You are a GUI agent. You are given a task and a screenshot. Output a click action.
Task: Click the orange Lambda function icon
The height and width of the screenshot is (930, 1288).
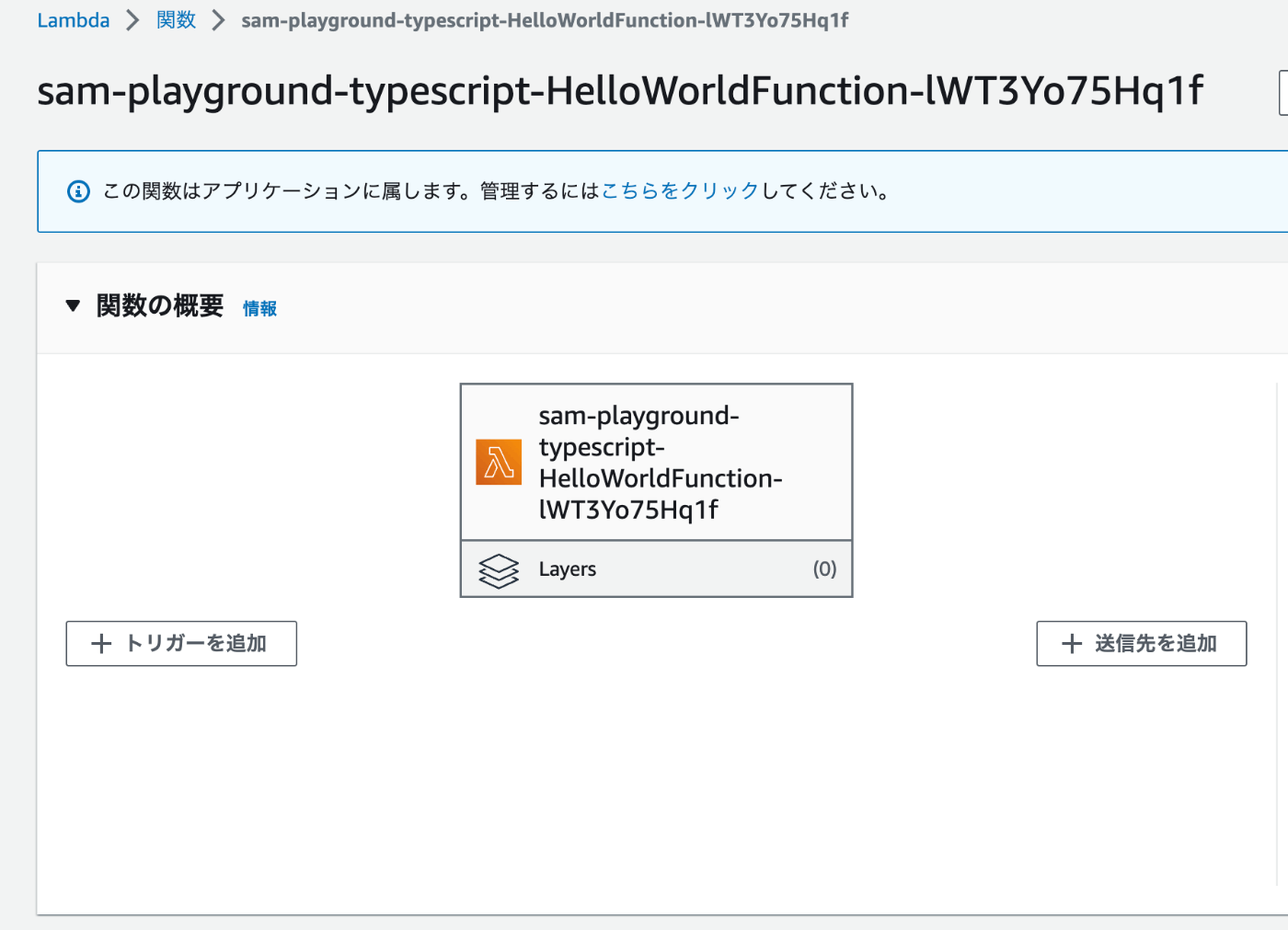[x=499, y=462]
